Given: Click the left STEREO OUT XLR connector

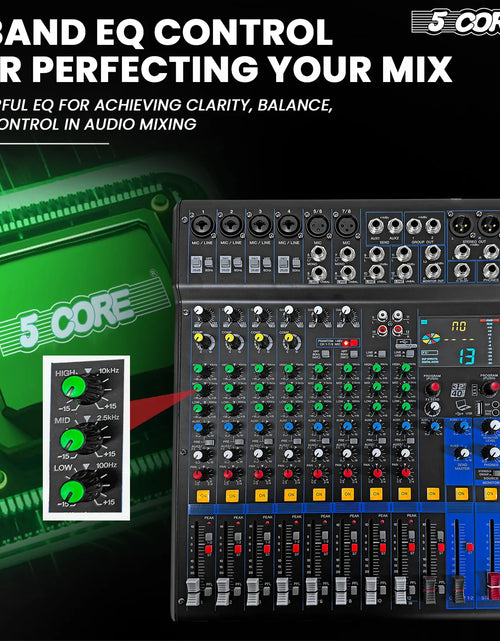Looking at the screenshot, I should pos(461,226).
